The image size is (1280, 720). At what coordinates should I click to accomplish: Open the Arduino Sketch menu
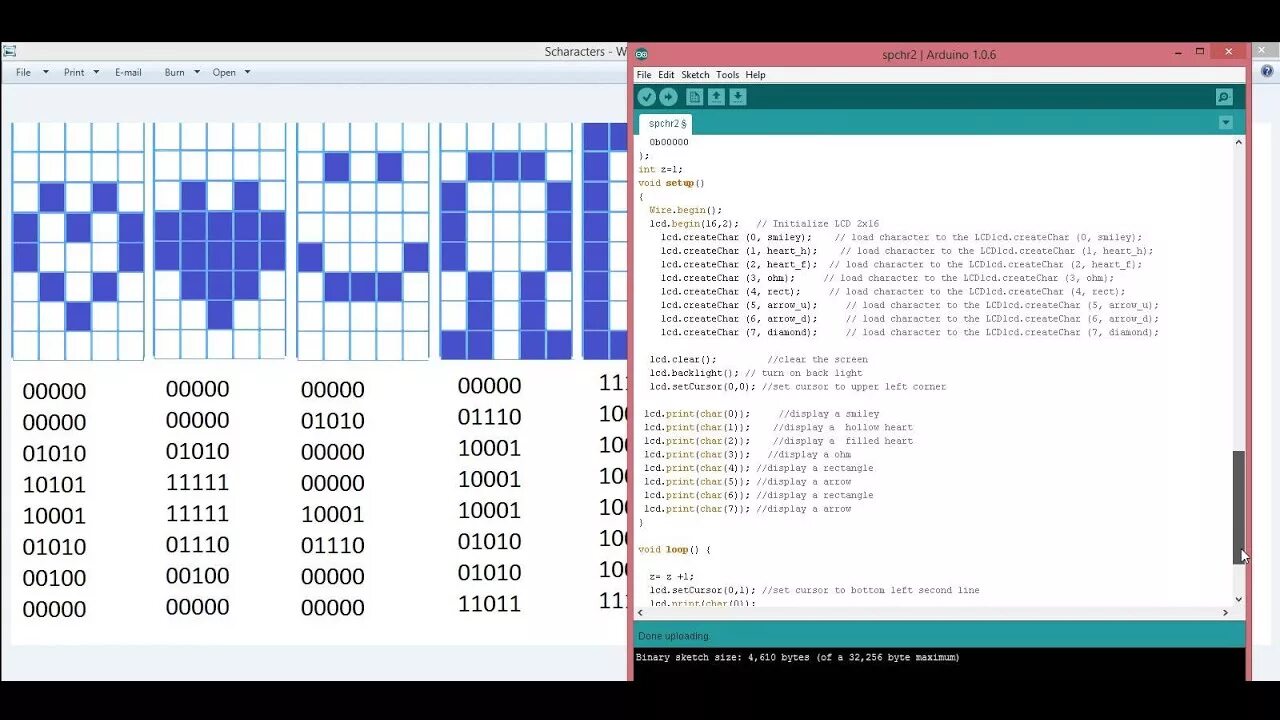click(x=695, y=75)
